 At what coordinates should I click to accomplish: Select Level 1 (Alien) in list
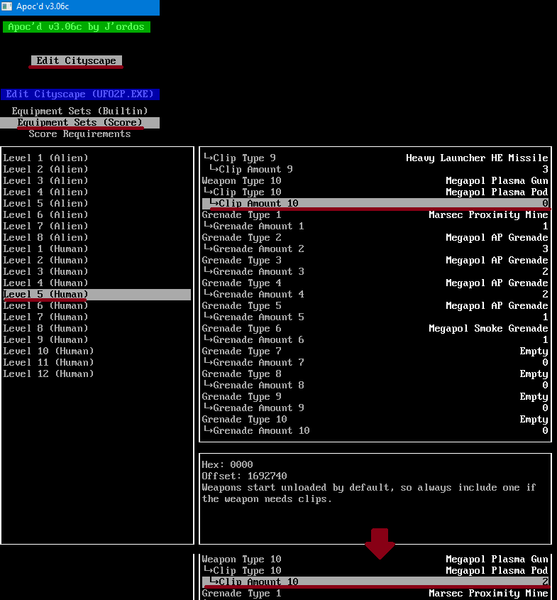click(x=46, y=158)
